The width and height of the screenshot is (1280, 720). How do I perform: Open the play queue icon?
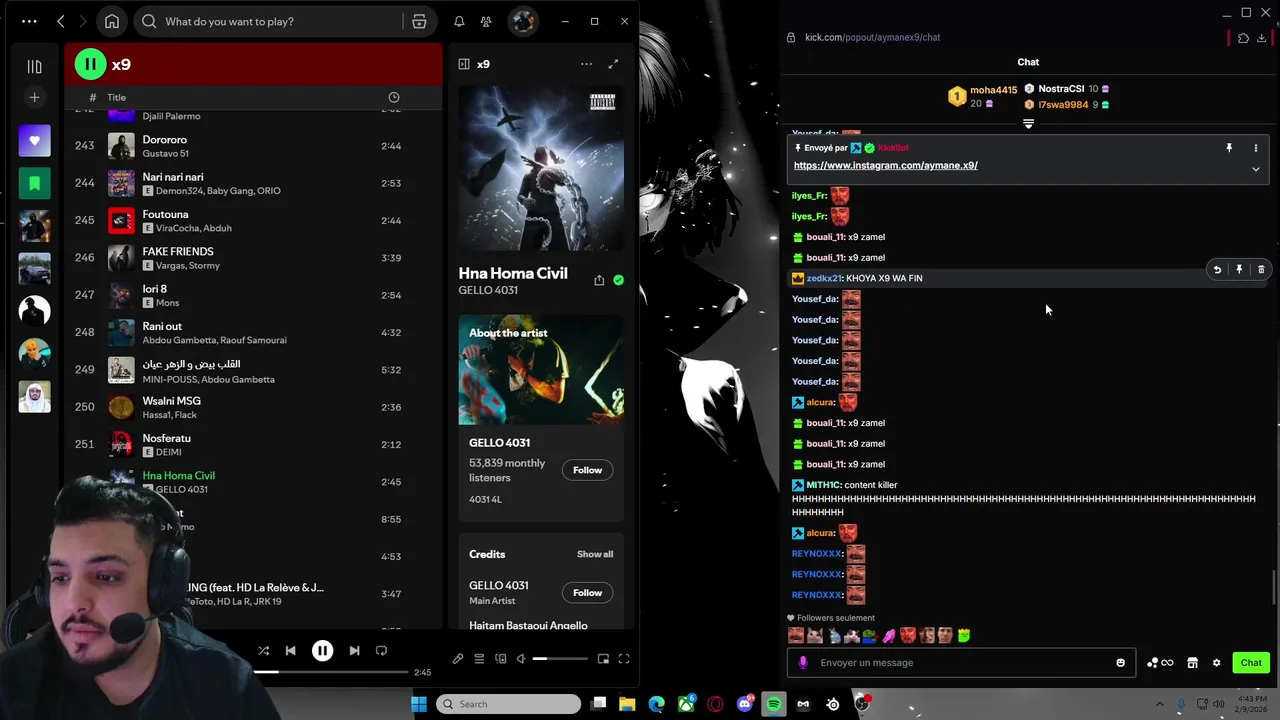(x=479, y=659)
